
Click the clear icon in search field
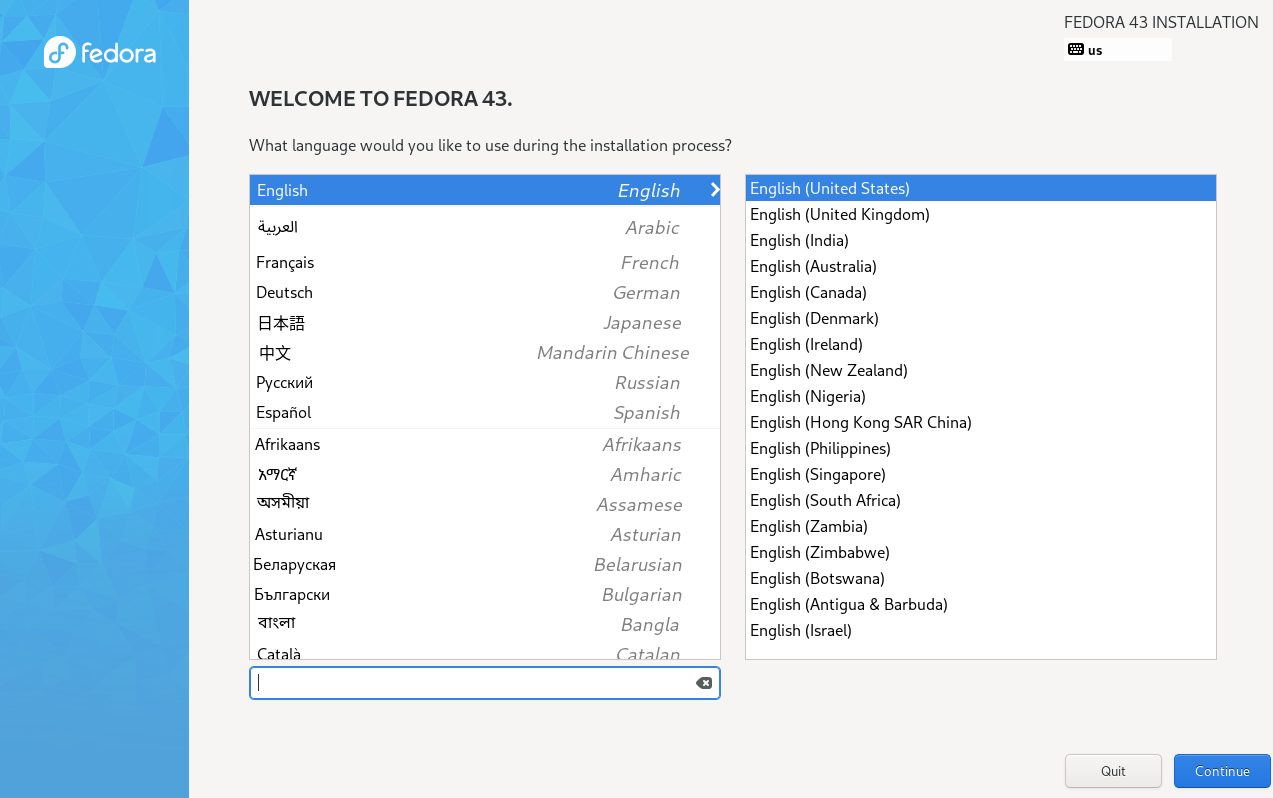coord(704,683)
